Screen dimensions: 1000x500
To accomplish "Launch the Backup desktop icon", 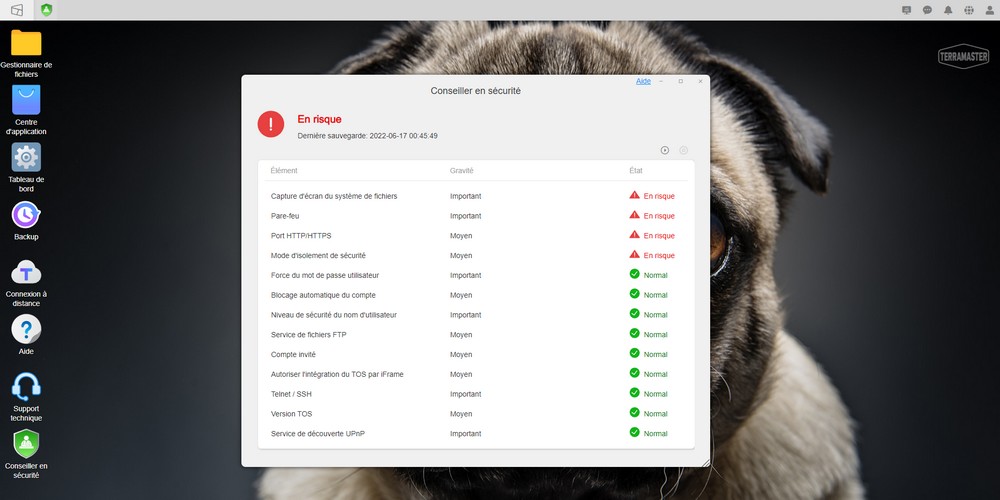I will 26,215.
